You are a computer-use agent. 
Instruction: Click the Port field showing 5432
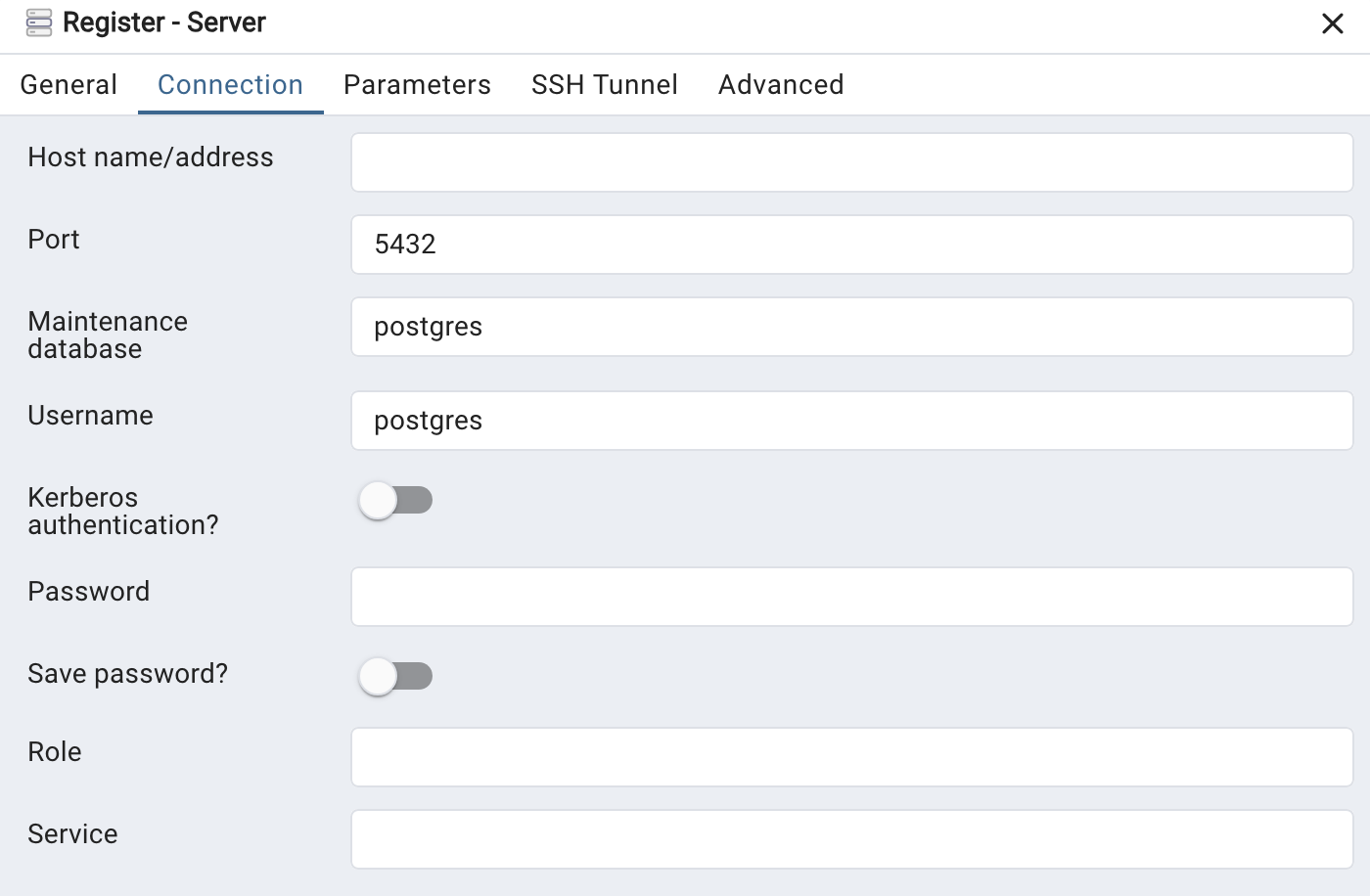[851, 245]
